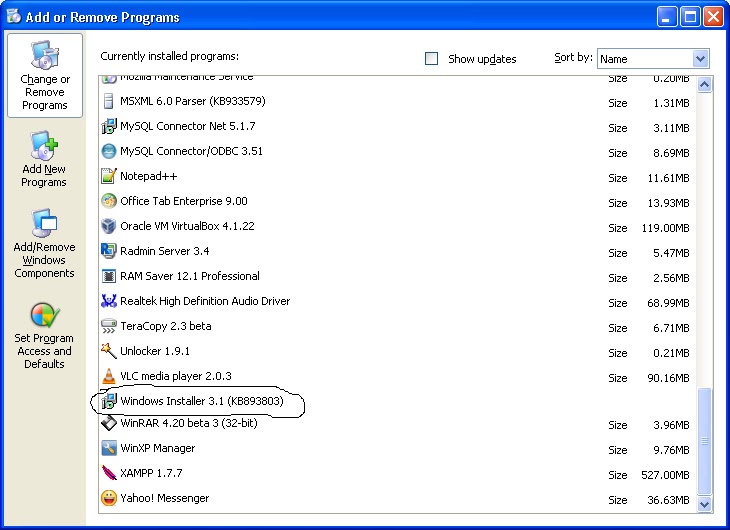Select VLC media player 2.0.3 entry
This screenshot has height=530, width=730.
396,376
